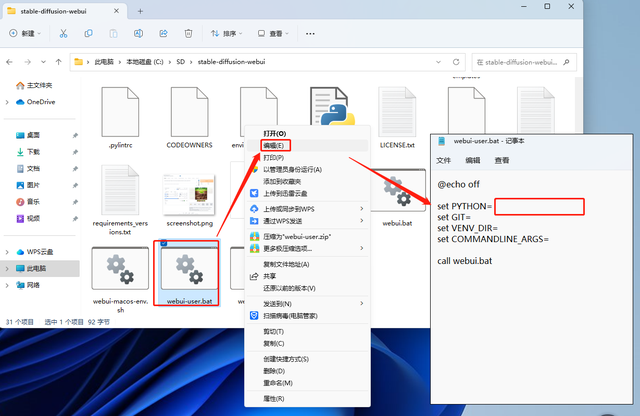Image resolution: width=640 pixels, height=416 pixels.
Task: Open the 查看 (View) dropdown
Action: 273,33
